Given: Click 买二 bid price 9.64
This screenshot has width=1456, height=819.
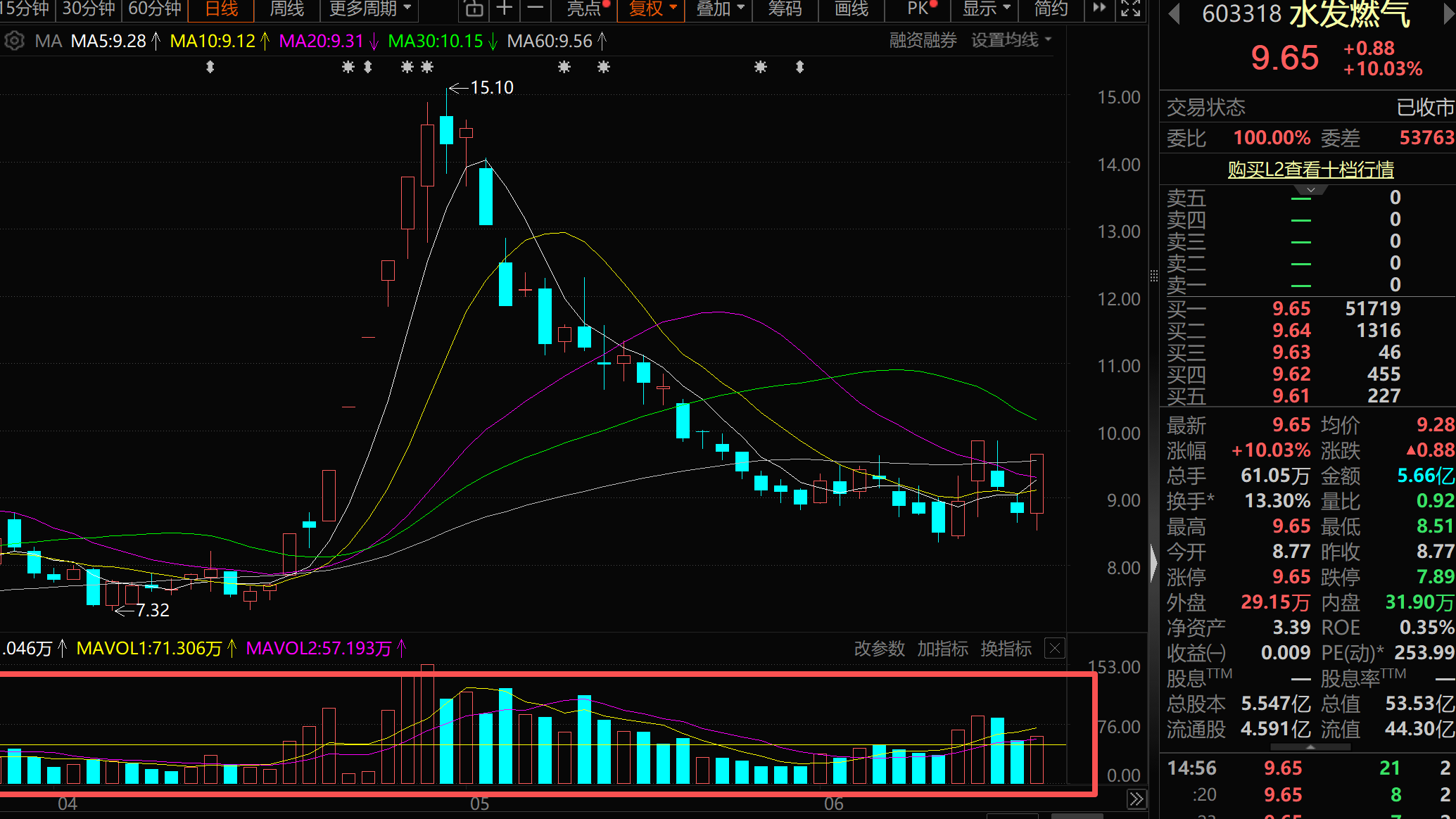Looking at the screenshot, I should point(1291,330).
